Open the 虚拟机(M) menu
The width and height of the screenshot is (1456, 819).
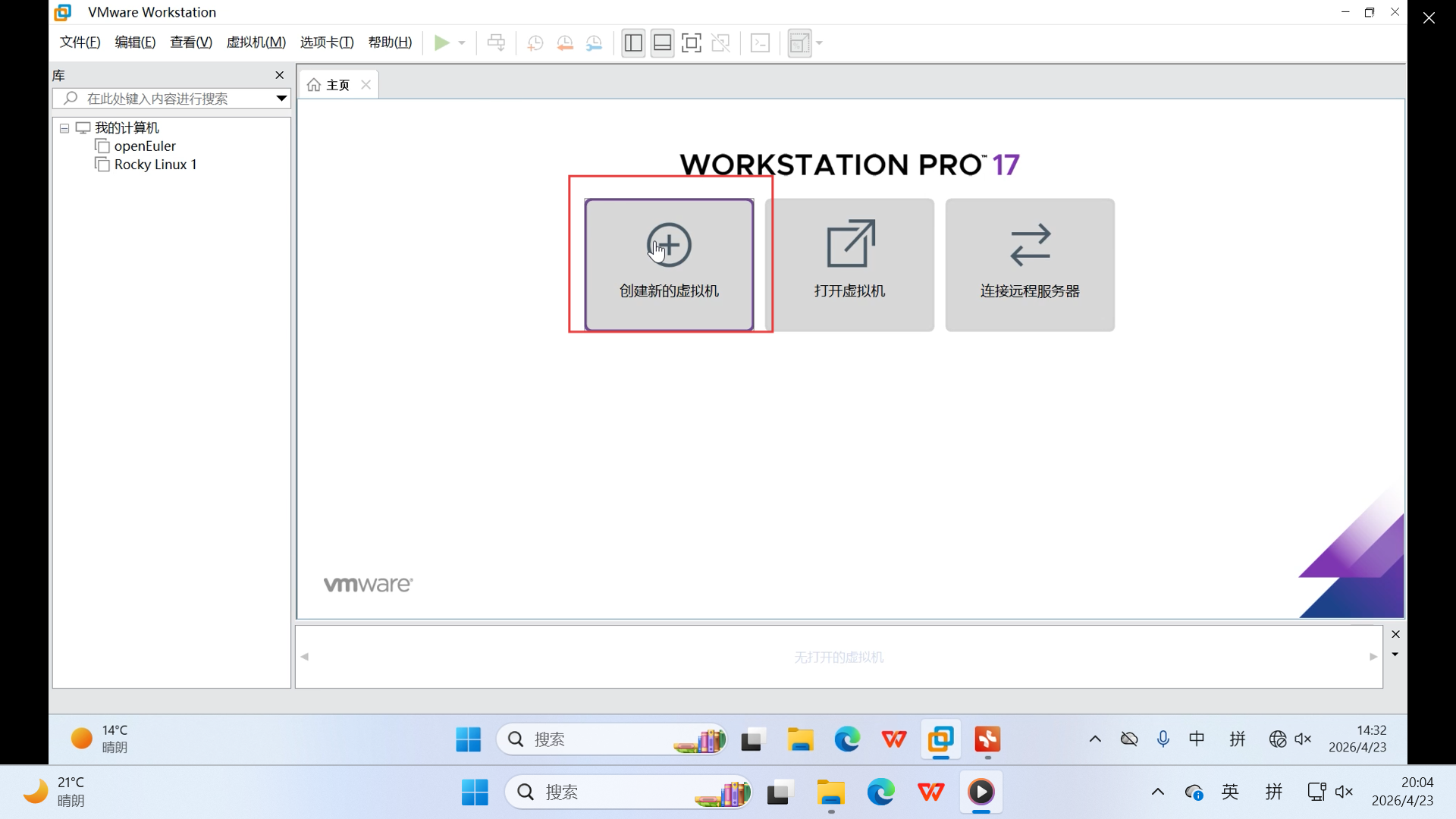(256, 42)
